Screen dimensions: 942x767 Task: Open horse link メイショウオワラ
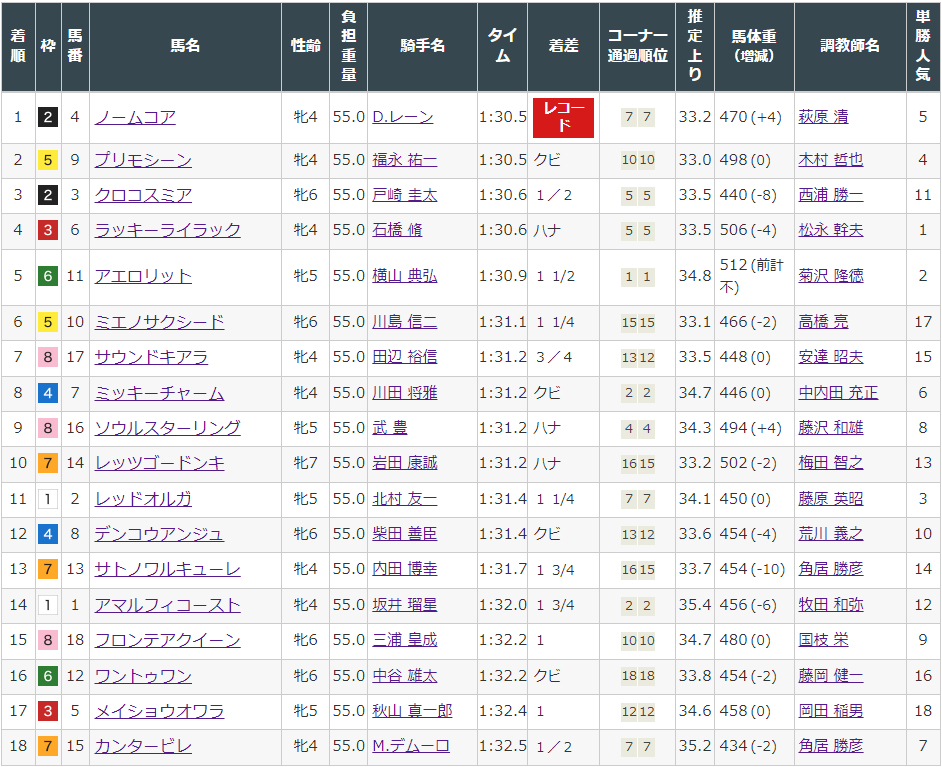pos(159,711)
